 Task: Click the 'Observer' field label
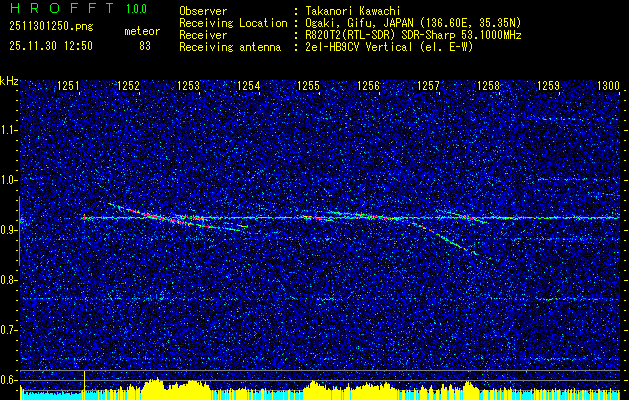[x=203, y=11]
